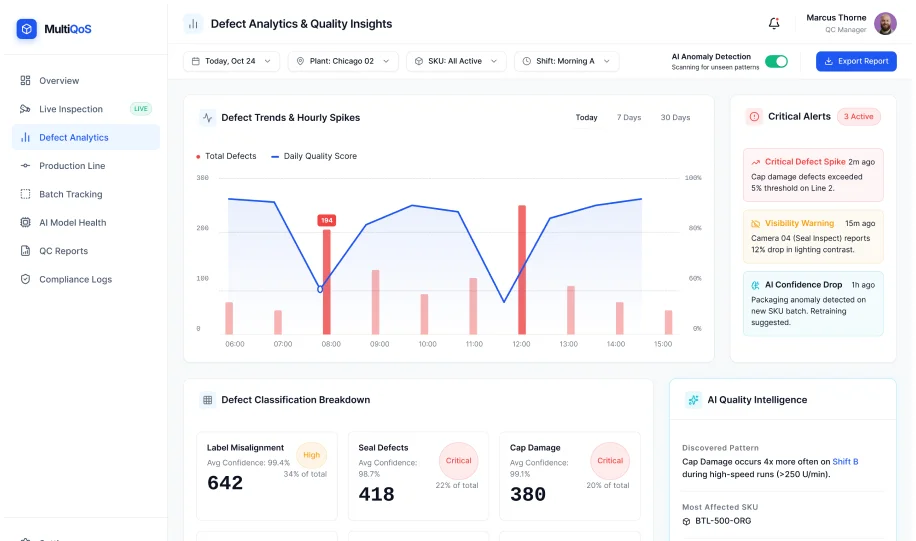This screenshot has width=916, height=541.
Task: Open the Shift: Morning A dropdown
Action: (566, 61)
